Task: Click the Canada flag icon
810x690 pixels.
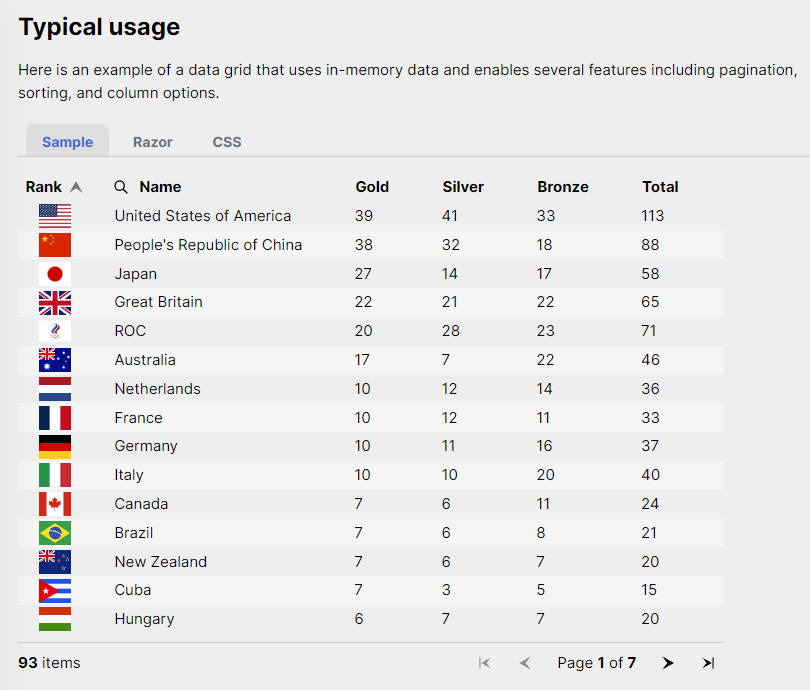Action: coord(55,504)
